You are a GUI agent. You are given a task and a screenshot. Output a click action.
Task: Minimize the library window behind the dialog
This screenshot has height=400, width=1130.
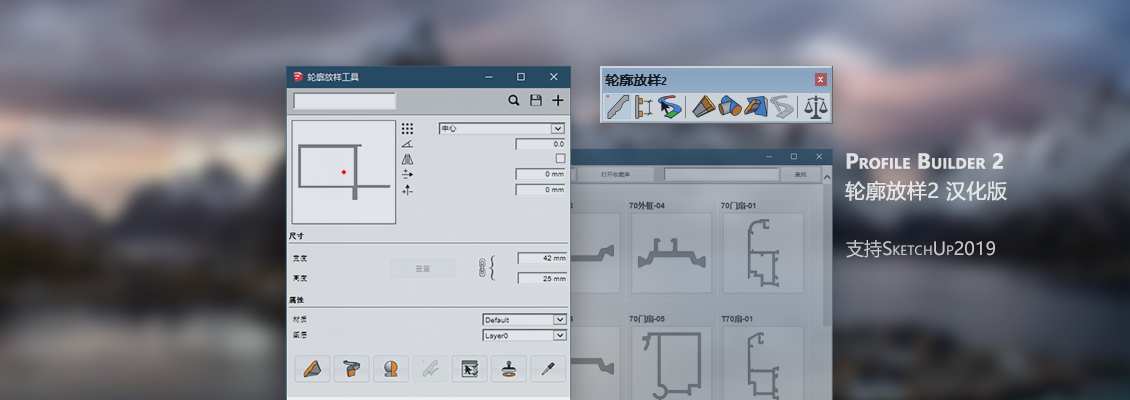click(769, 156)
